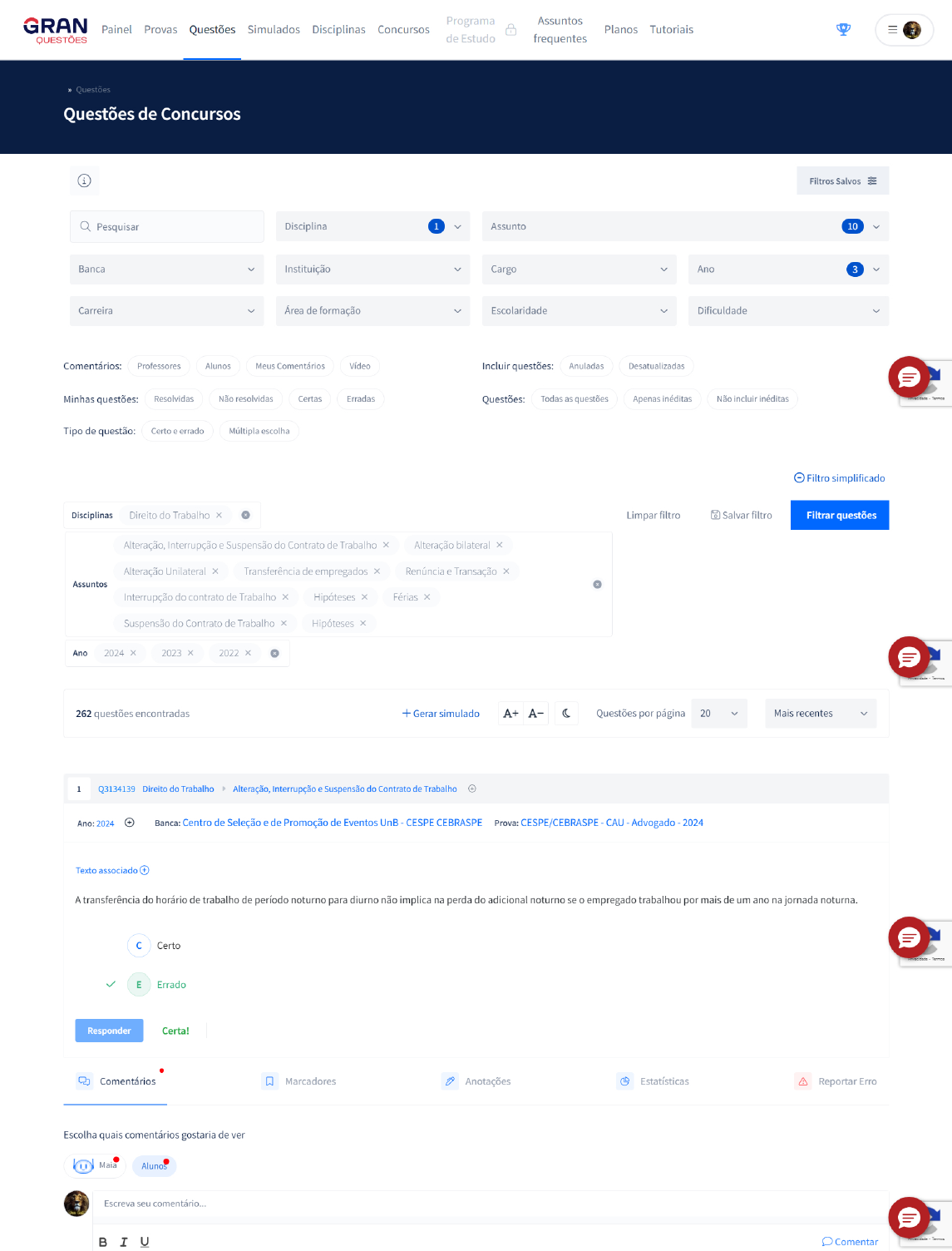Open the Mais recentes sort dropdown
This screenshot has width=952, height=1251.
(x=820, y=714)
